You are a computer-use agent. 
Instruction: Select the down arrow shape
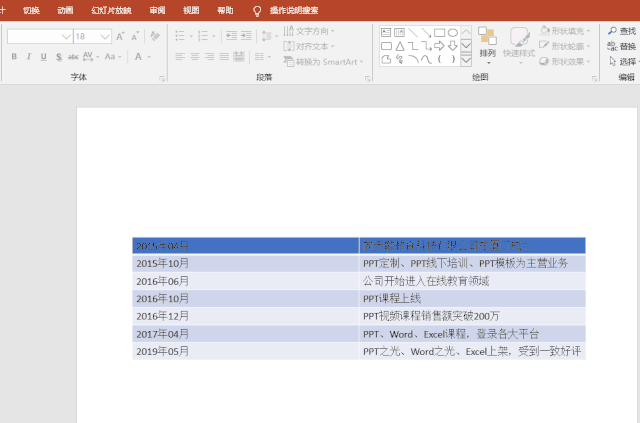pos(453,46)
